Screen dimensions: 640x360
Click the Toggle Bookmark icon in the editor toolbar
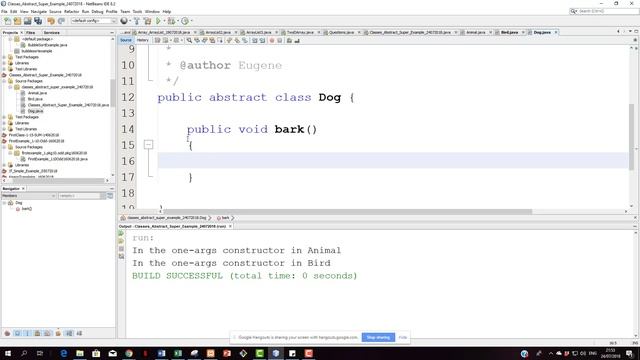[244, 40]
